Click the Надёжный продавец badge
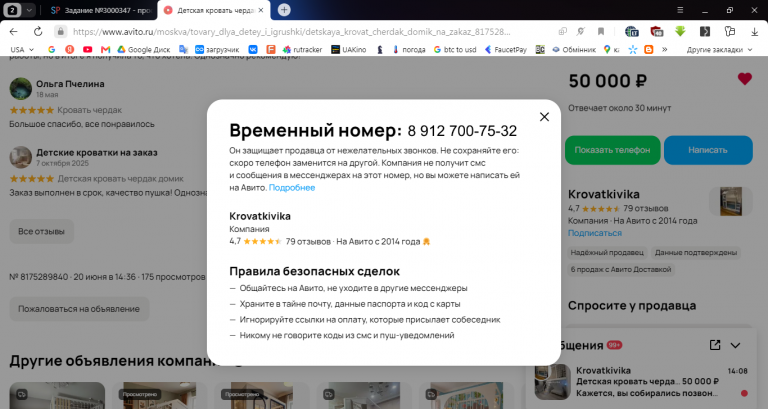This screenshot has height=409, width=768. point(607,253)
